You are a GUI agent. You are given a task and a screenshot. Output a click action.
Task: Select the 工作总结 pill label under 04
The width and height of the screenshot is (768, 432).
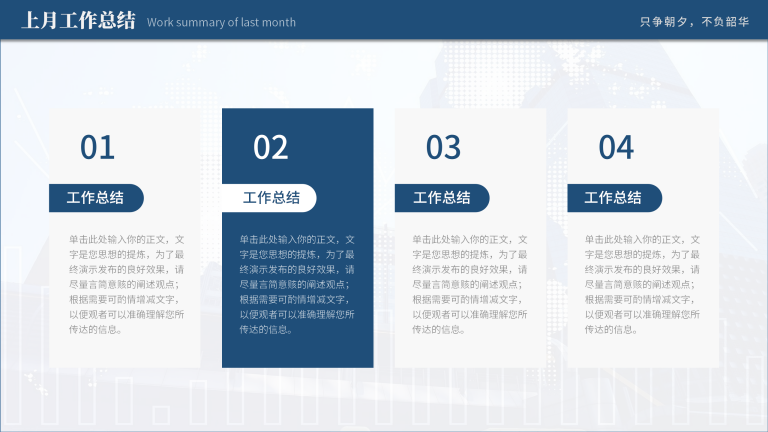[x=614, y=198]
